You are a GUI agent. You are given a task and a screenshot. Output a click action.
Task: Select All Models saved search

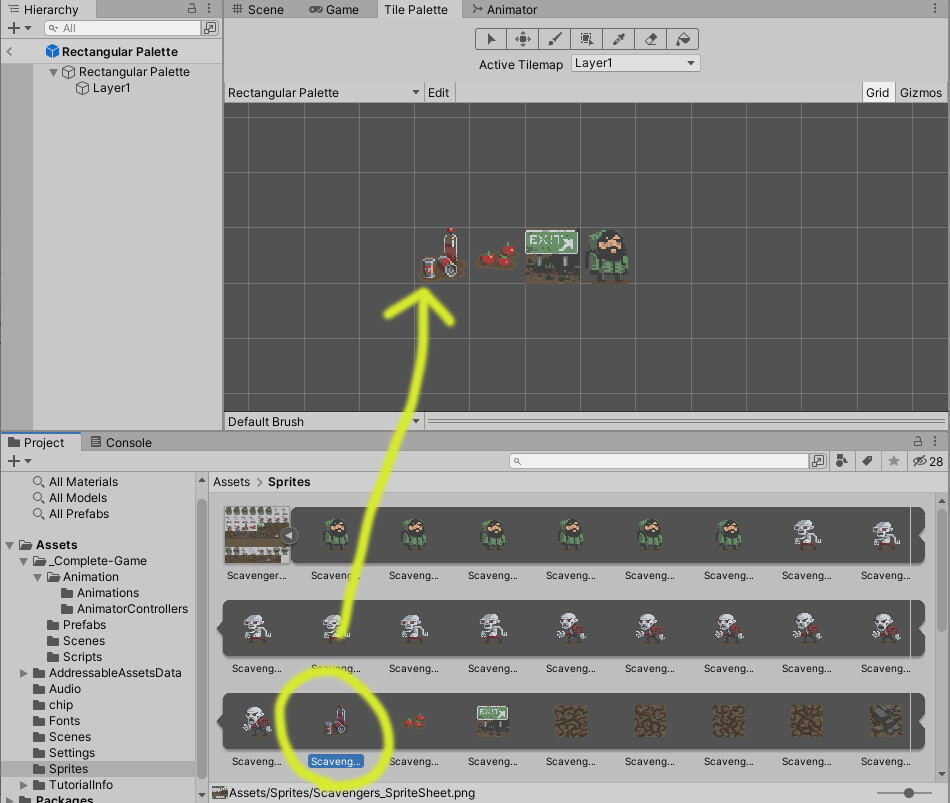click(x=78, y=498)
